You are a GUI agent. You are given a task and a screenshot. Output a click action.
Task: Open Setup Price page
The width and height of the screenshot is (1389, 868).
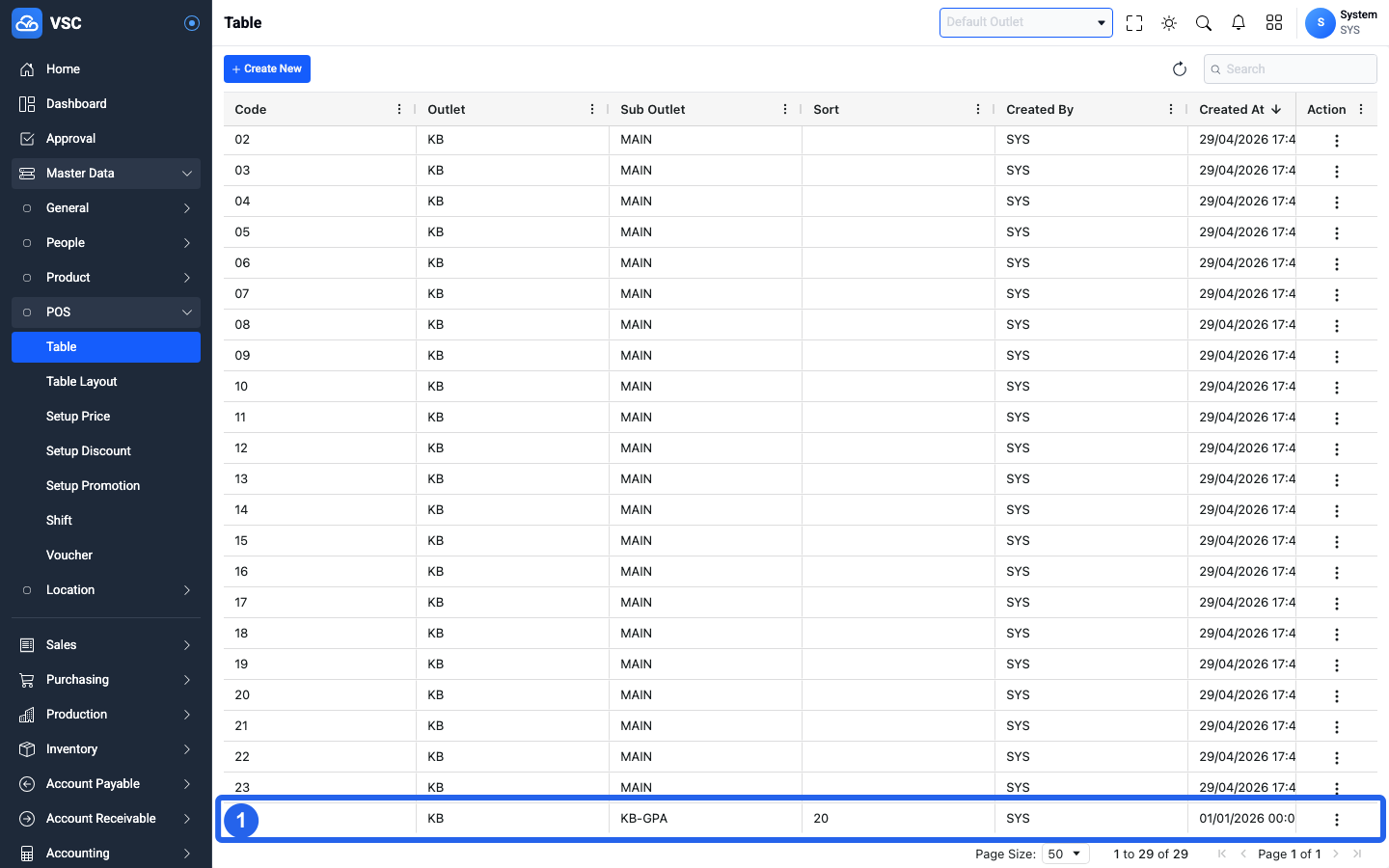coord(106,417)
